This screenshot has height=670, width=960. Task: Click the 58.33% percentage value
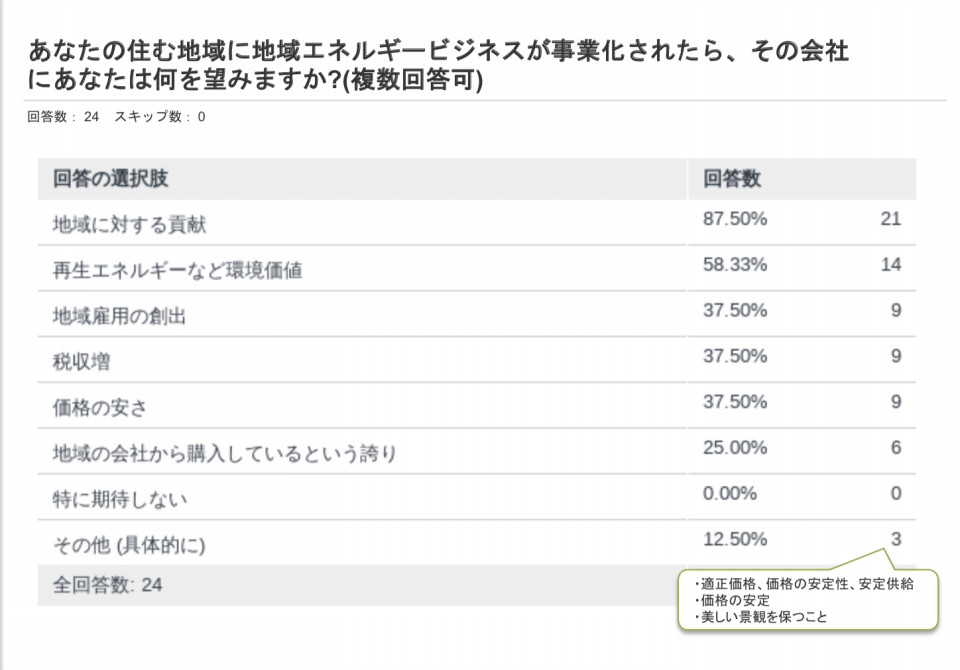735,265
